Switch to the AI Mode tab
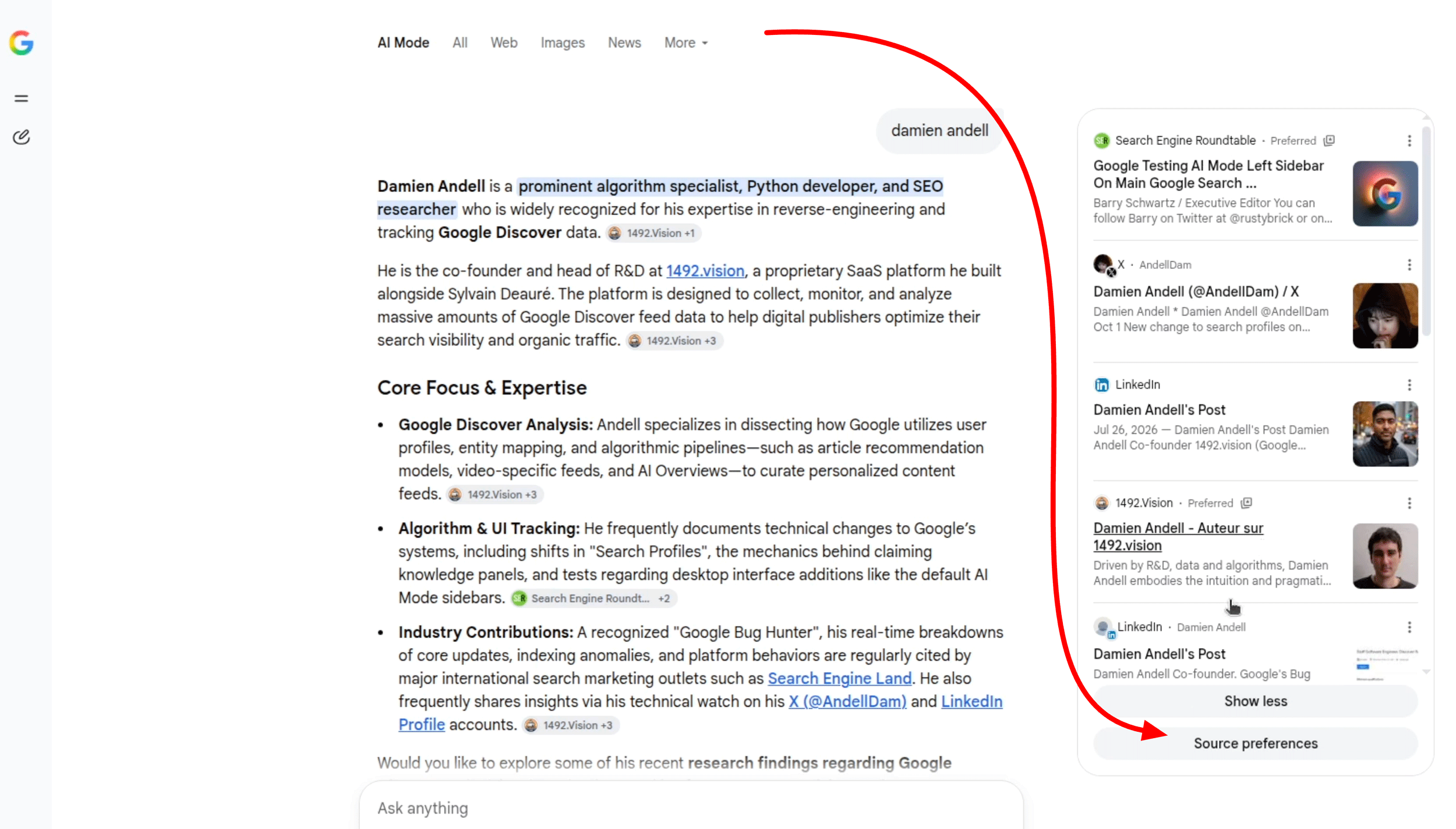This screenshot has height=829, width=1456. pyautogui.click(x=403, y=43)
